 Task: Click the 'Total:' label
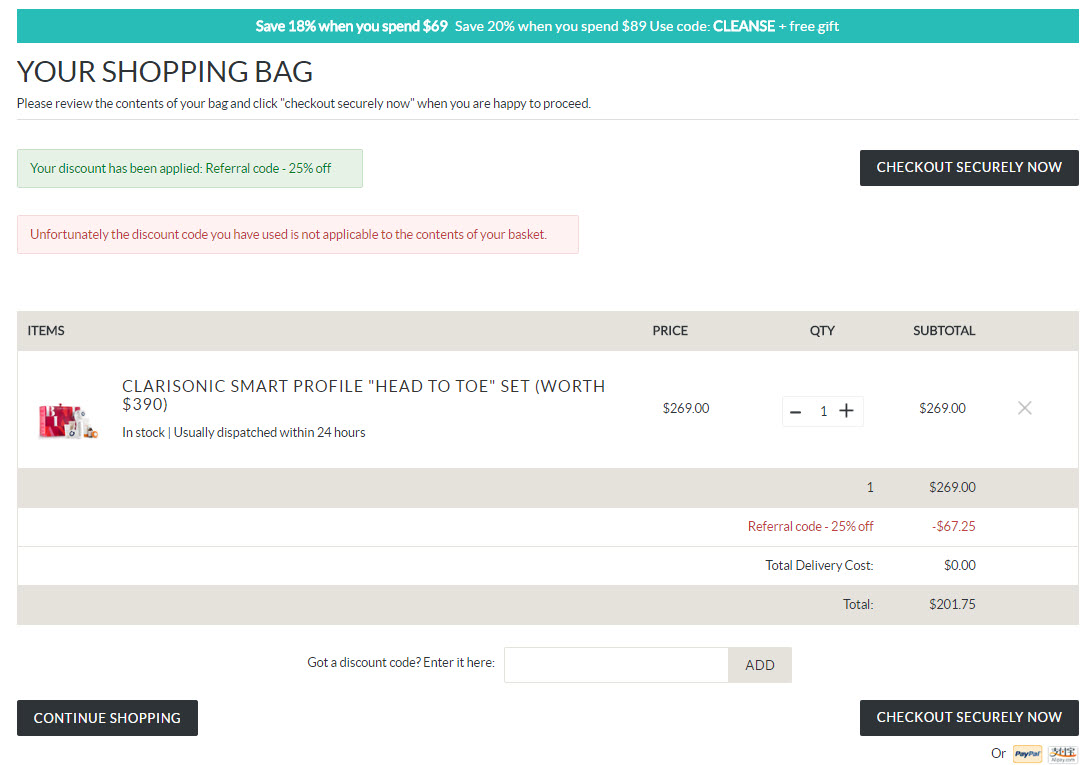click(x=858, y=605)
